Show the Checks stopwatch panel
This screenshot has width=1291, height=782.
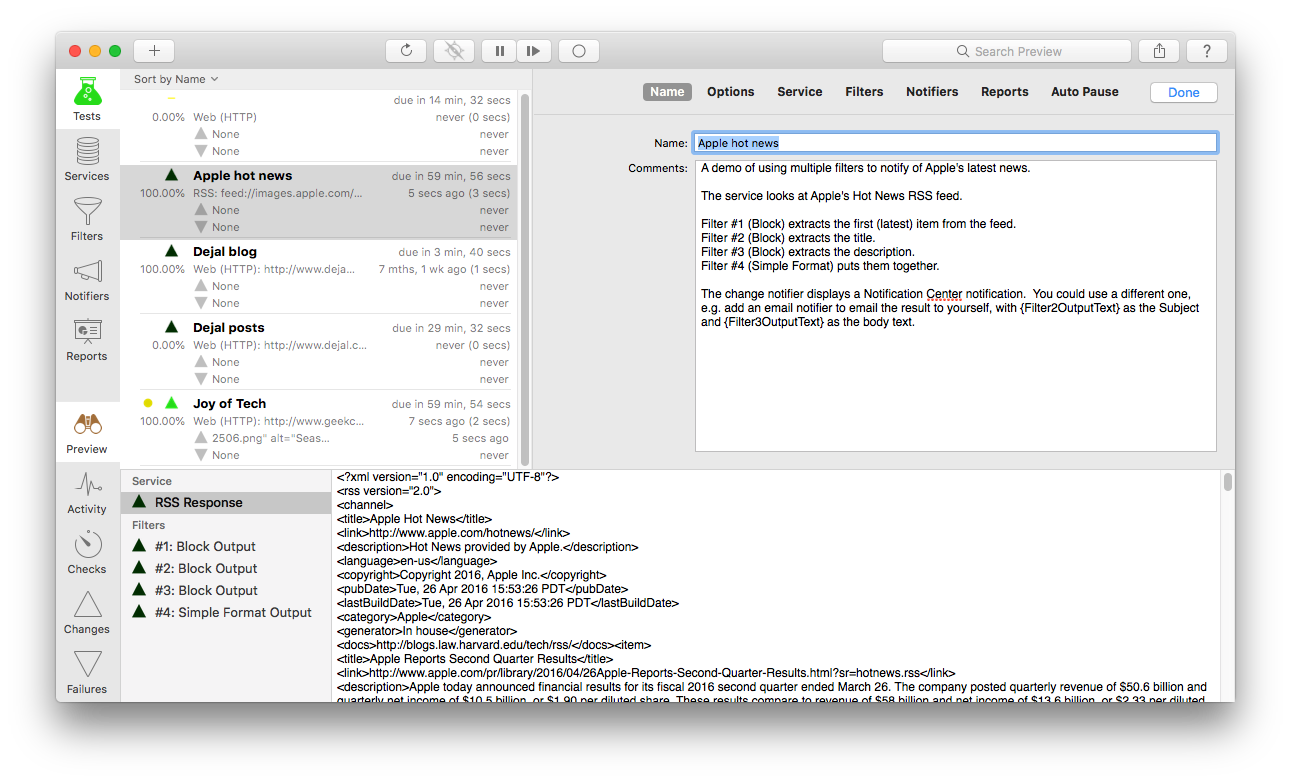point(87,552)
